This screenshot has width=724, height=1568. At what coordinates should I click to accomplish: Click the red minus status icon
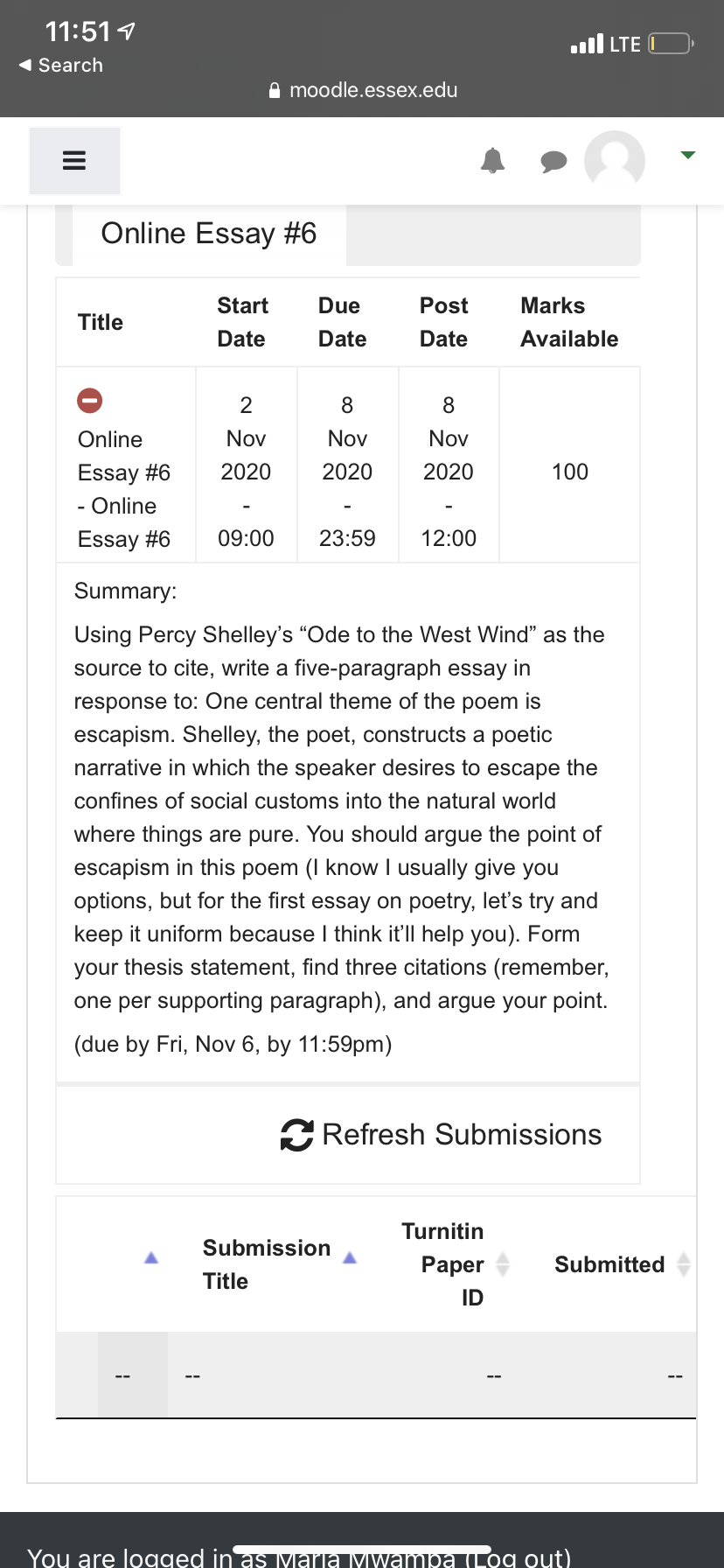90,401
